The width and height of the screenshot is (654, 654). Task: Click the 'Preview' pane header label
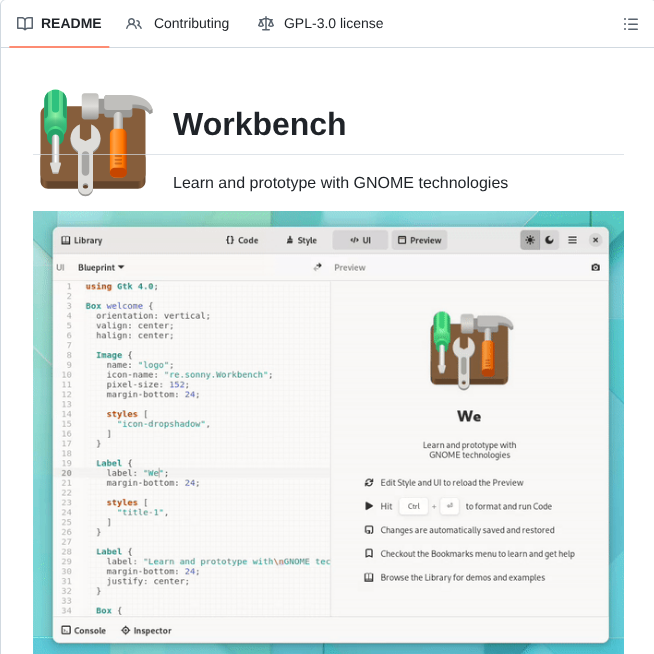pyautogui.click(x=350, y=267)
